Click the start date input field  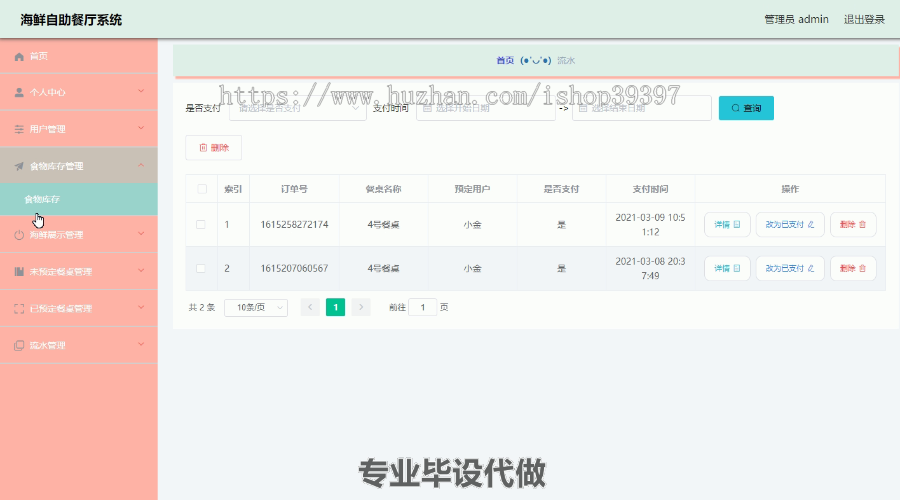click(x=486, y=108)
